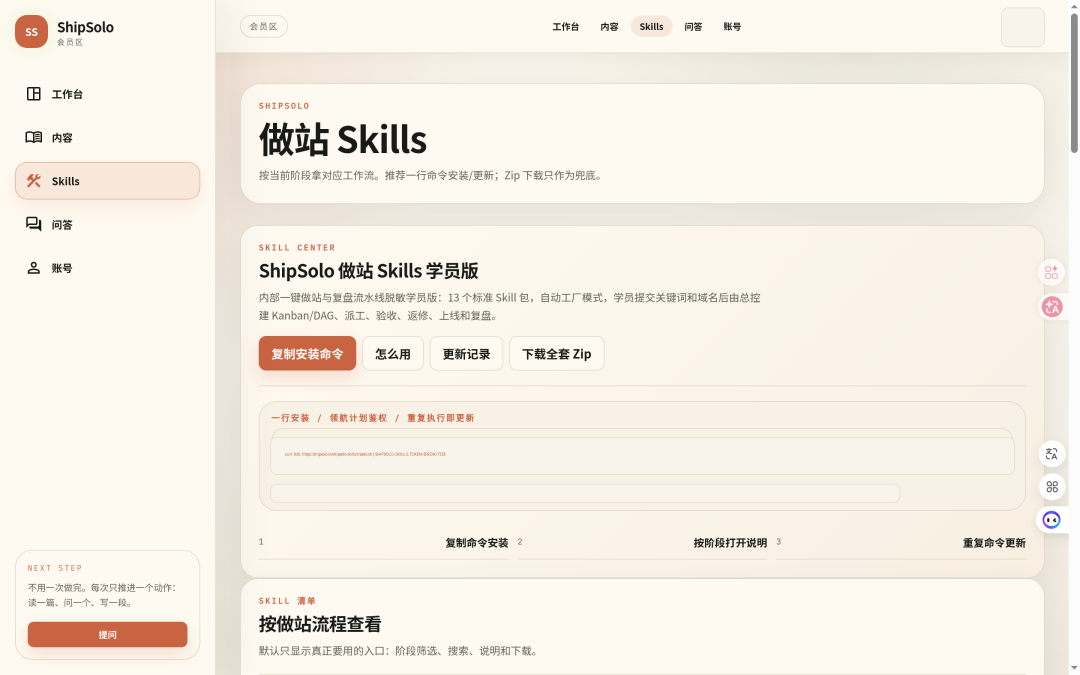
Task: Click the 工作台 layout icon in sidebar
Action: [34, 94]
